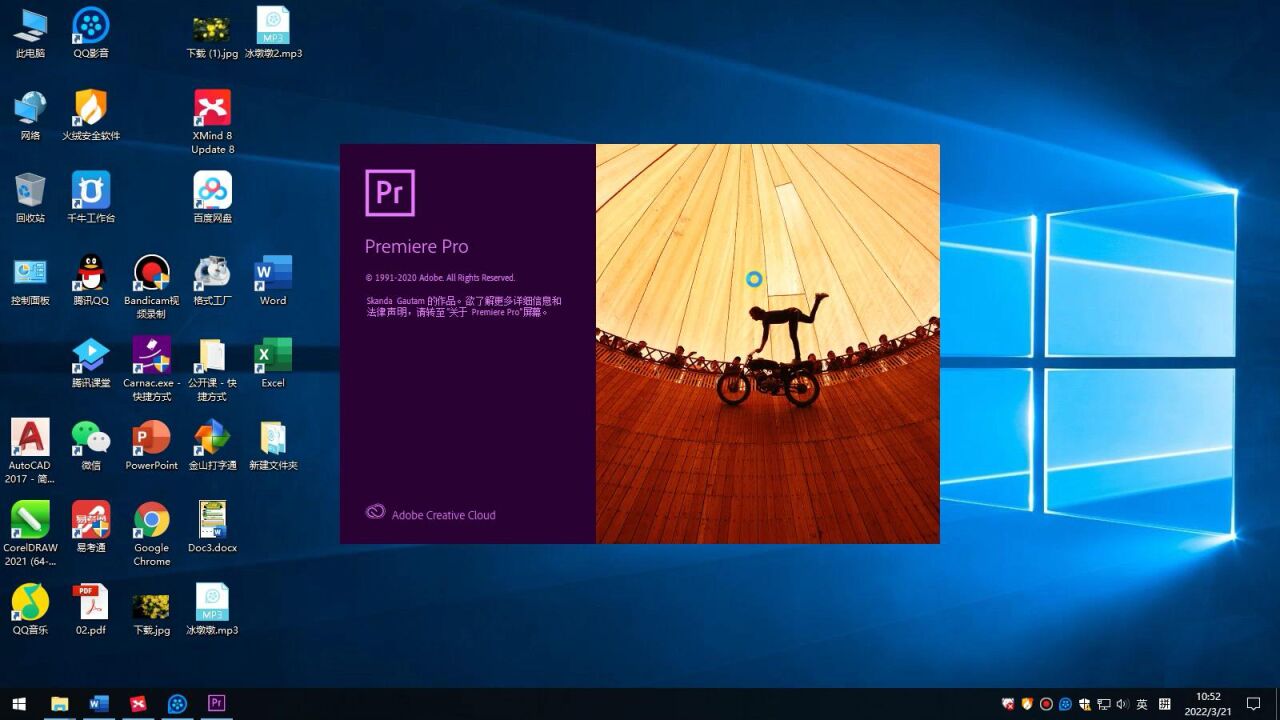Open the 网络 desktop icon
The width and height of the screenshot is (1280, 720).
click(x=30, y=114)
